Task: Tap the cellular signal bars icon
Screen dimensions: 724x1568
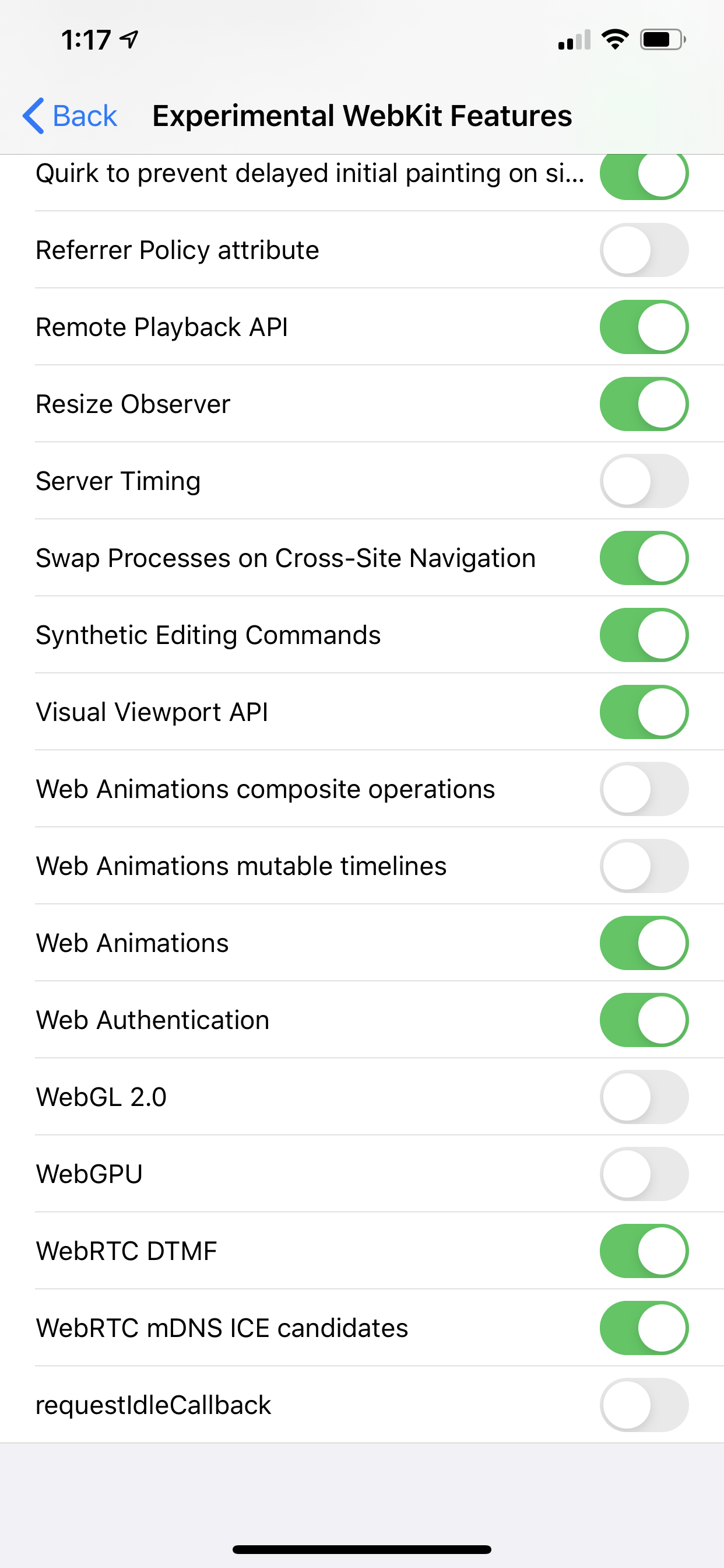Action: click(x=574, y=40)
